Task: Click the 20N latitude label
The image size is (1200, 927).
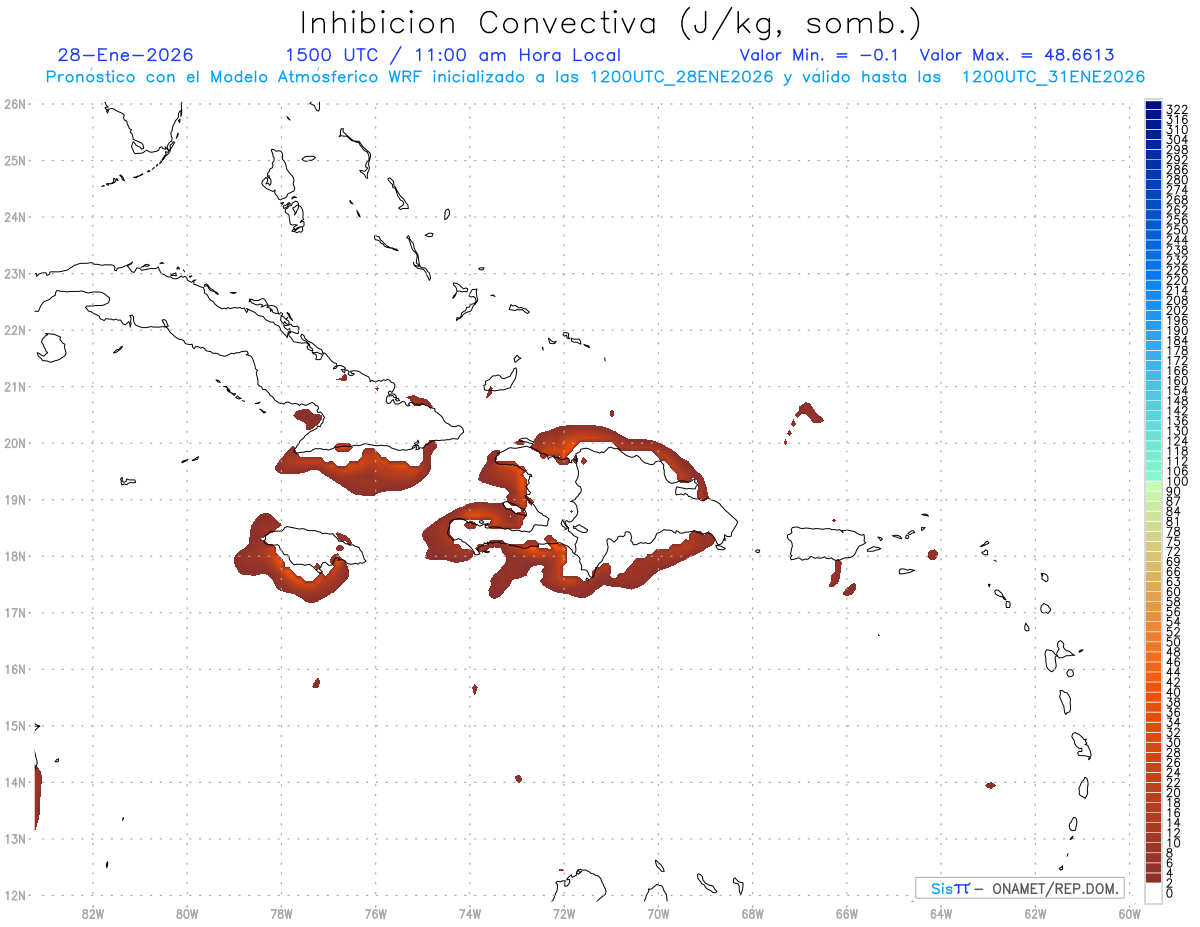Action: click(x=14, y=443)
